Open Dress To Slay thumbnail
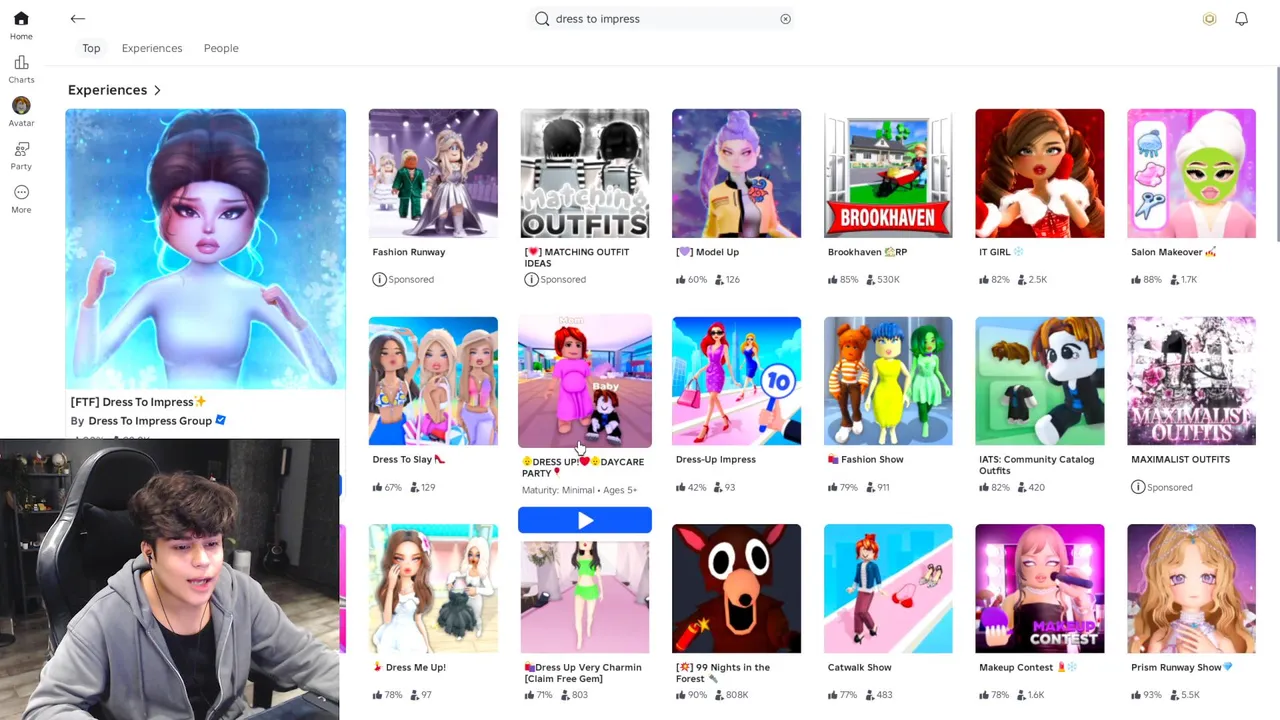Image resolution: width=1280 pixels, height=720 pixels. click(x=433, y=381)
